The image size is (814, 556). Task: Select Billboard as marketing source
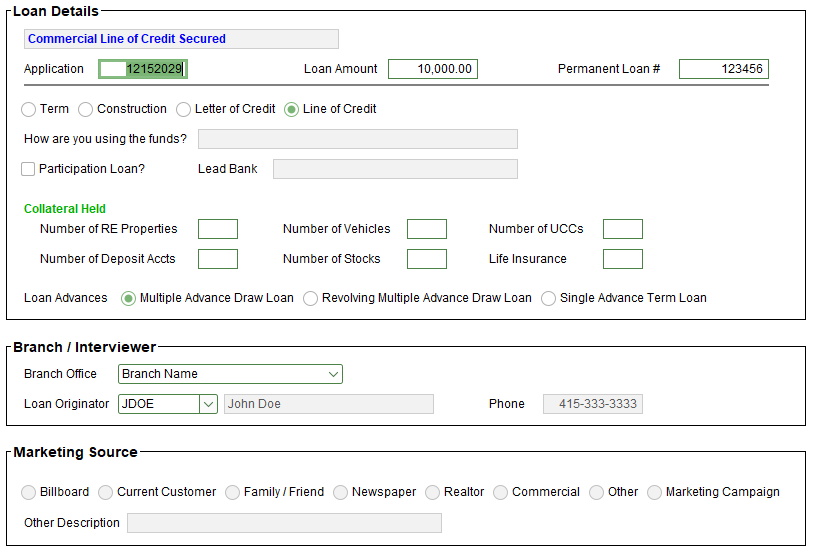[x=29, y=492]
